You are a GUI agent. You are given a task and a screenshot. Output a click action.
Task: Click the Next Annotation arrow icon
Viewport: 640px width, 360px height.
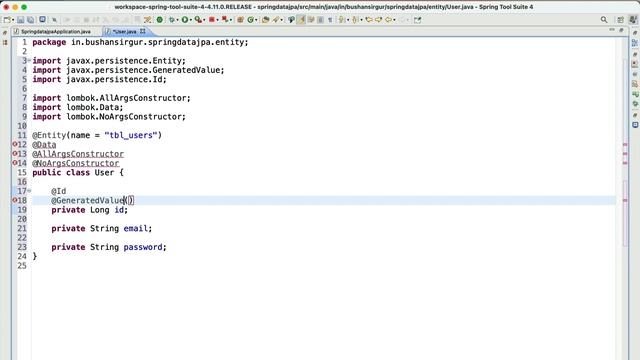[341, 20]
